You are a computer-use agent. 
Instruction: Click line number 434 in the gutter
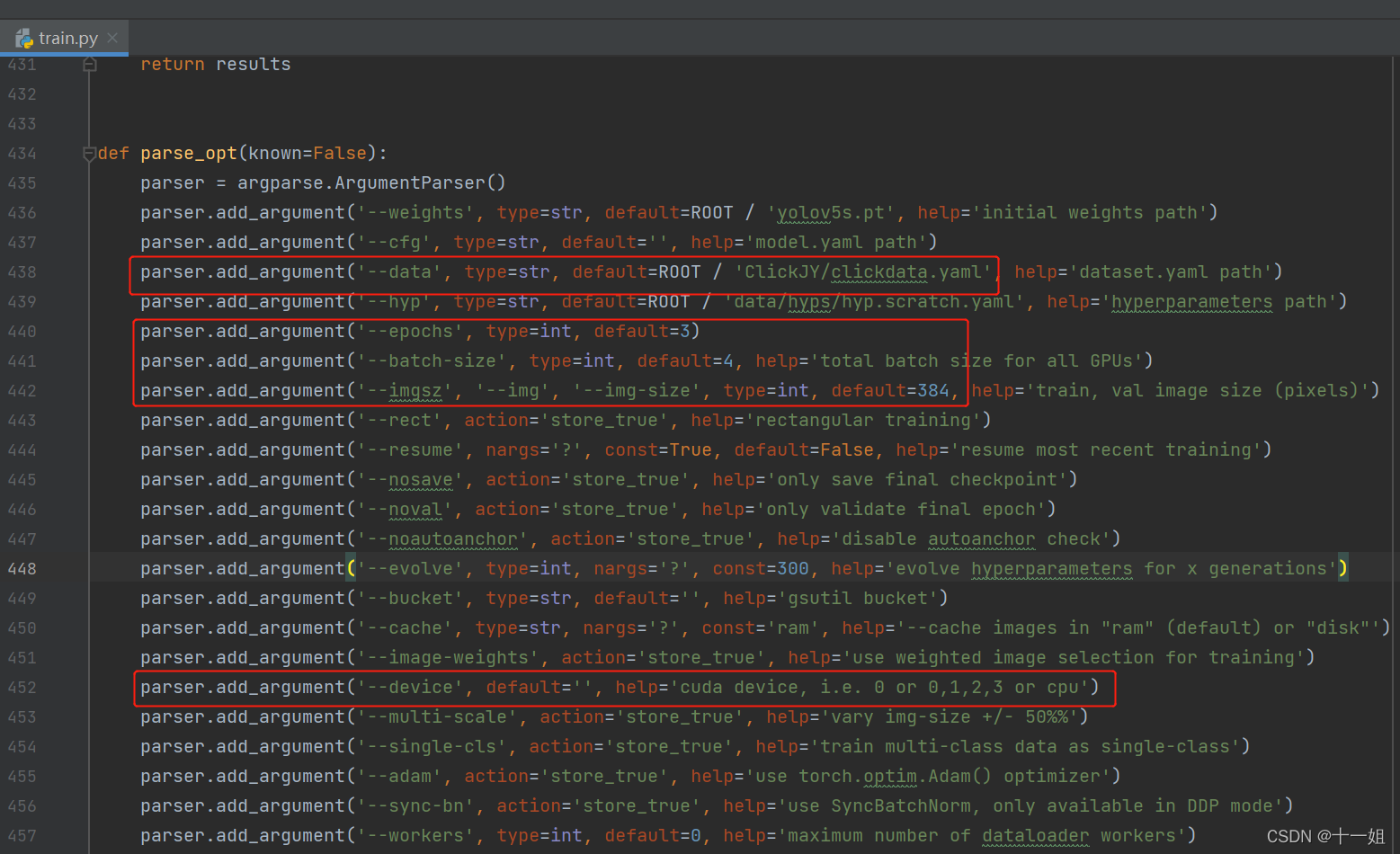point(22,154)
